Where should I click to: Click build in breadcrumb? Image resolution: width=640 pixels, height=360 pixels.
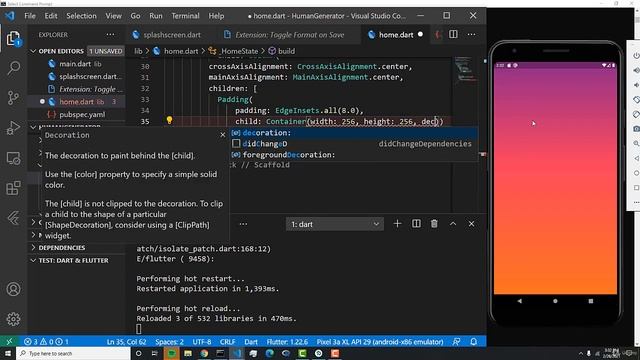pos(286,51)
